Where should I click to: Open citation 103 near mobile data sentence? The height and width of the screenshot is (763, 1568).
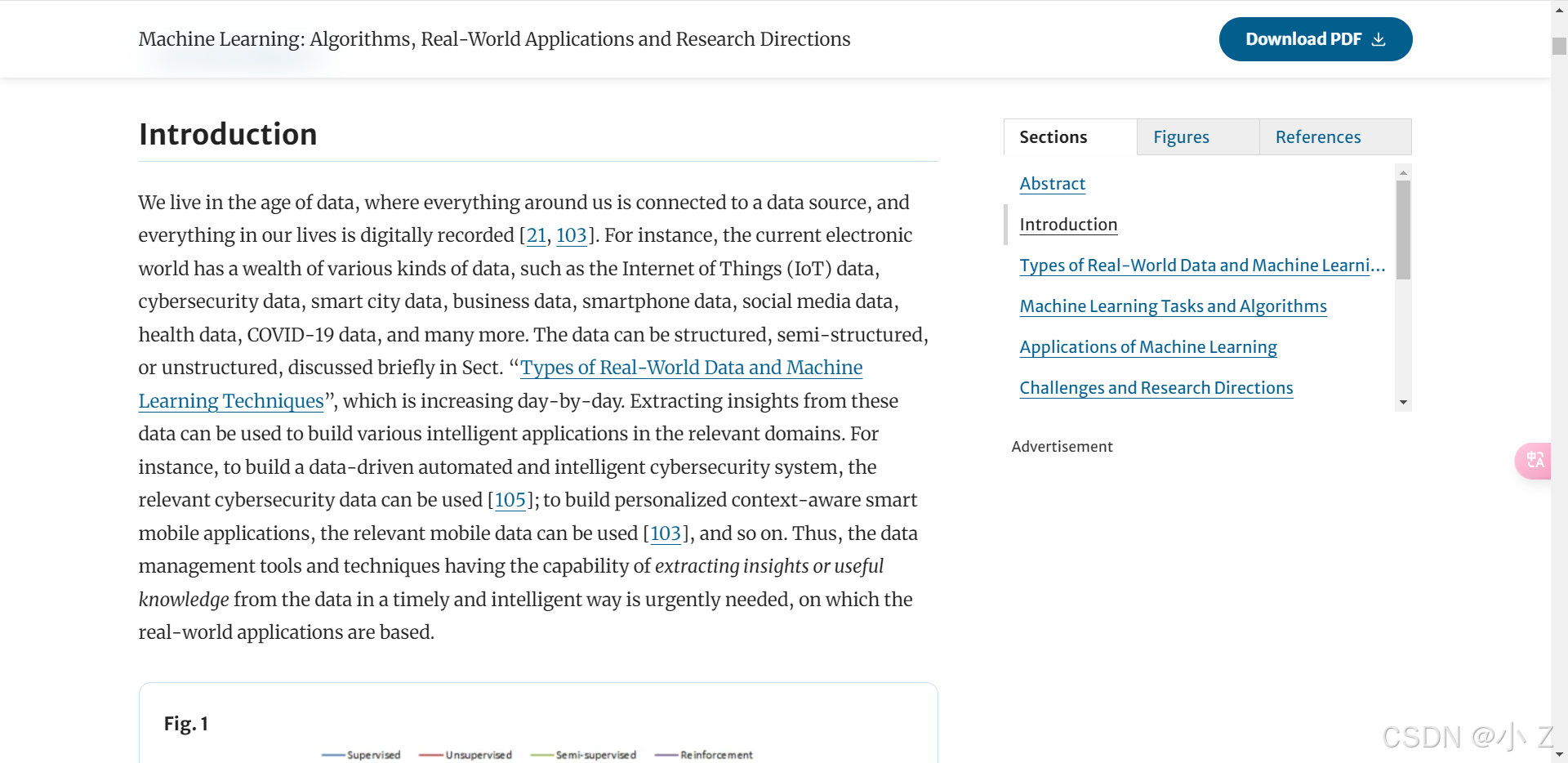point(665,533)
